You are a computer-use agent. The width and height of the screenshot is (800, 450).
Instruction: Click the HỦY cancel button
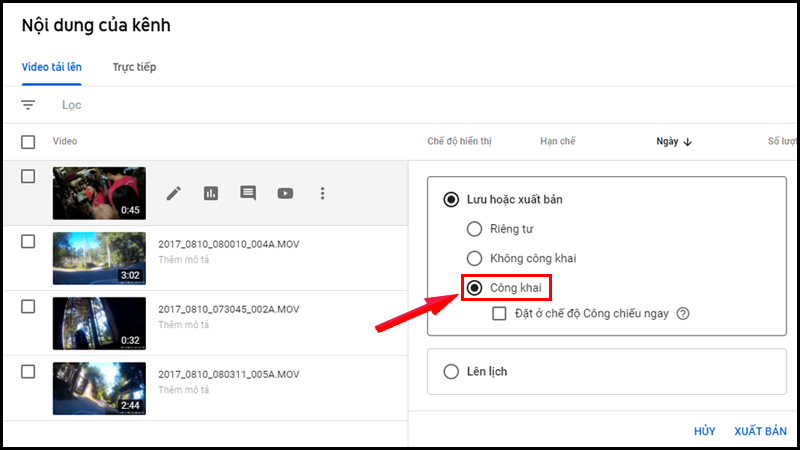click(x=705, y=431)
